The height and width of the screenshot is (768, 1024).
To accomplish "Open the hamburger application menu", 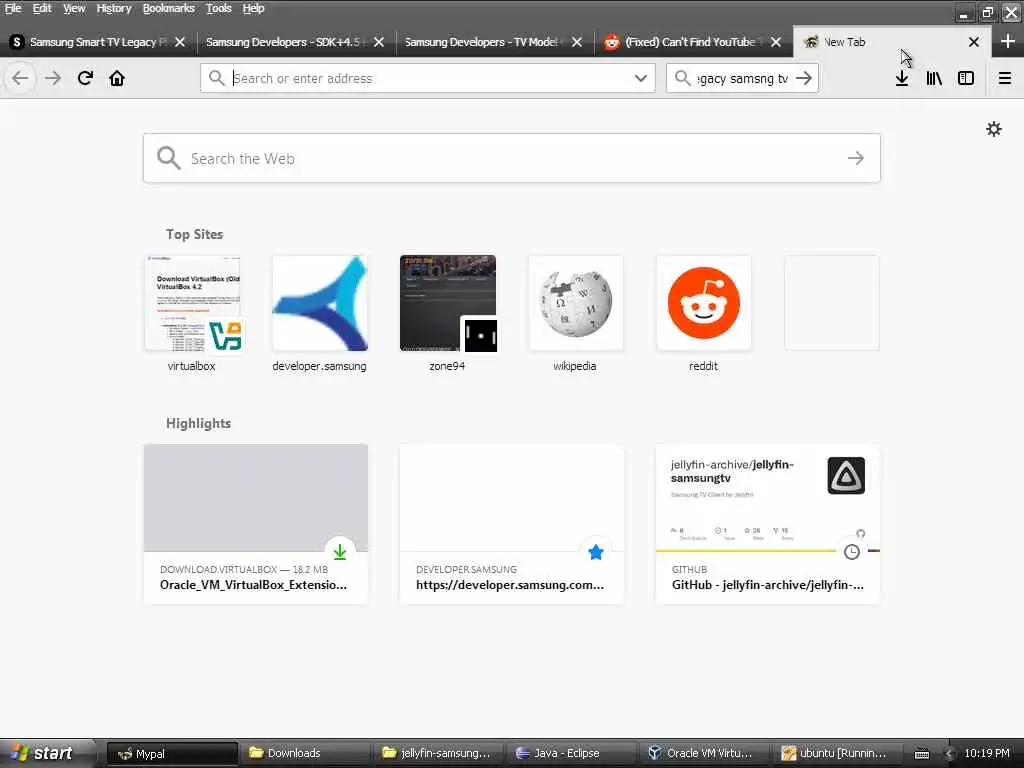I will [1005, 78].
